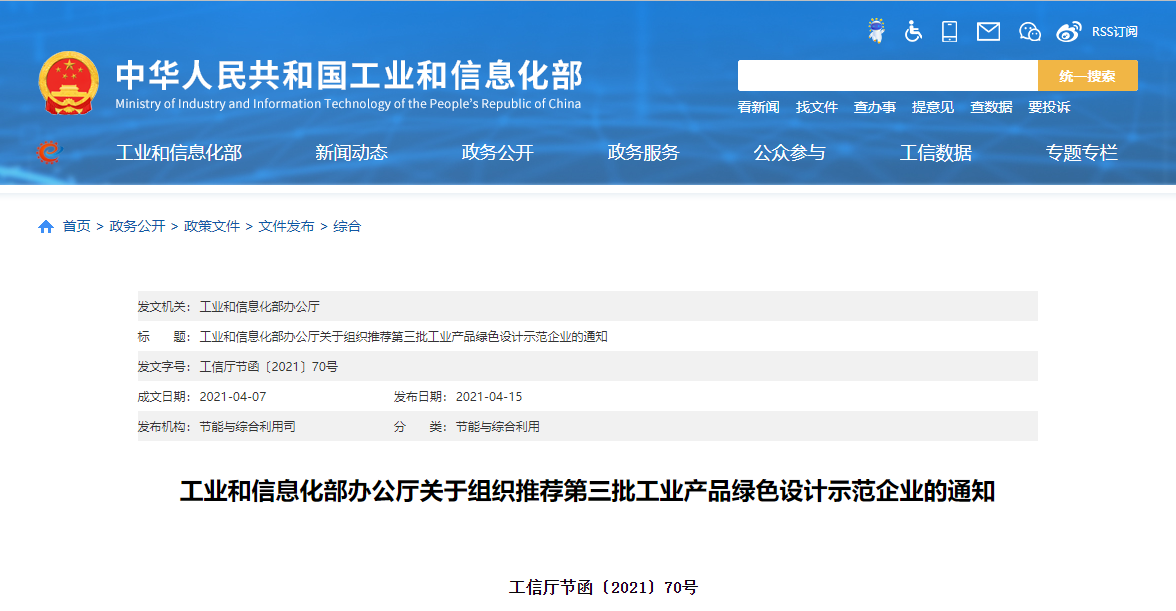The image size is (1176, 611).
Task: Open the 要投诉 quick link
Action: (x=1049, y=107)
